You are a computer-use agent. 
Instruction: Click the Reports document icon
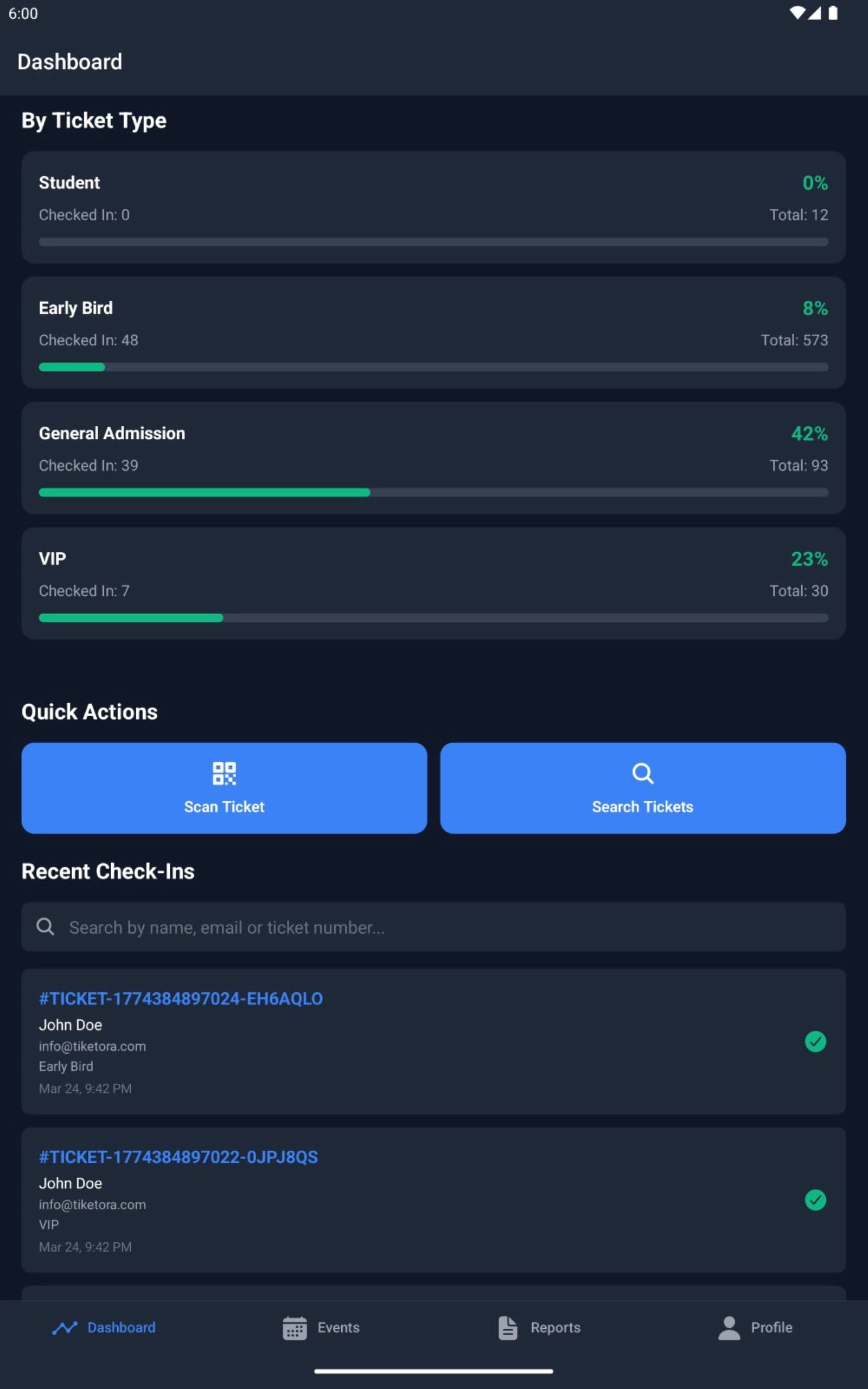pos(507,1328)
